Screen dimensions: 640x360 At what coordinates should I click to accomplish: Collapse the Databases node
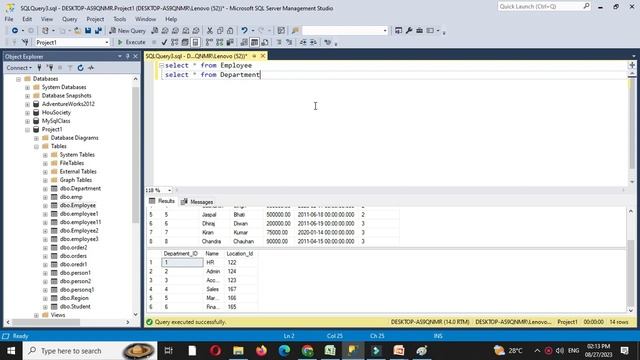tap(18, 79)
